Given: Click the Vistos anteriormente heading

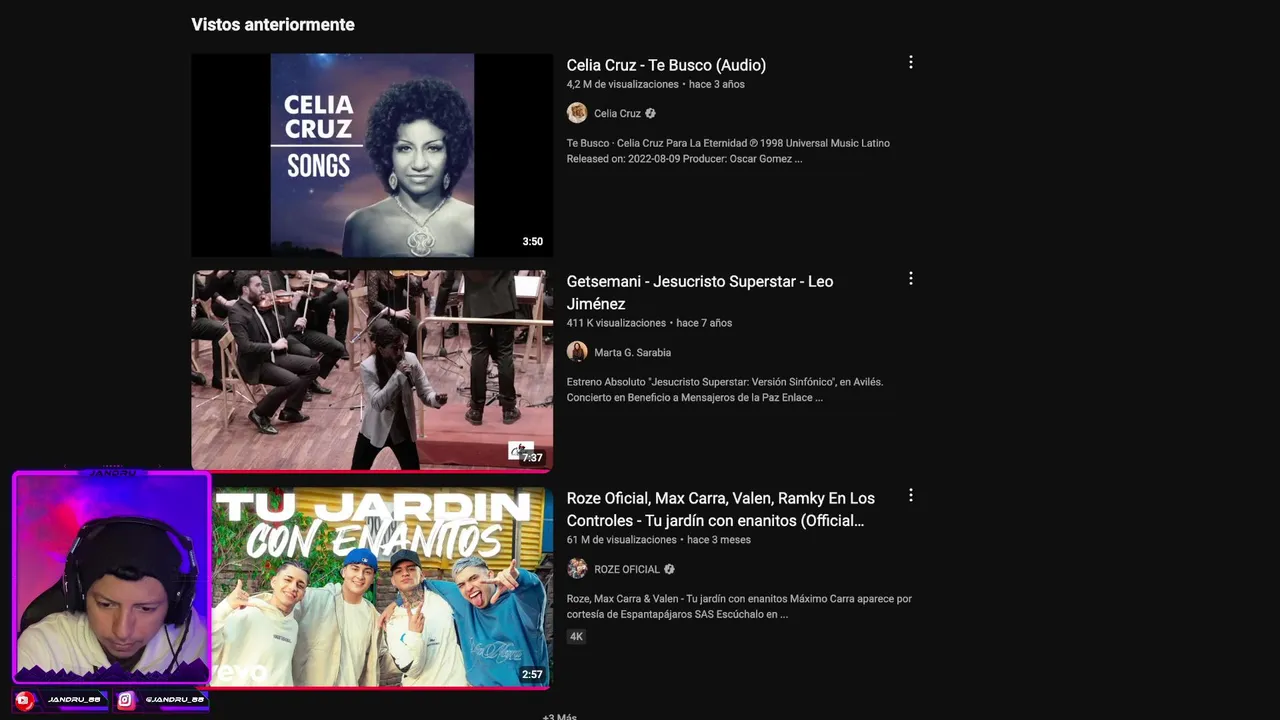Looking at the screenshot, I should coord(273,24).
